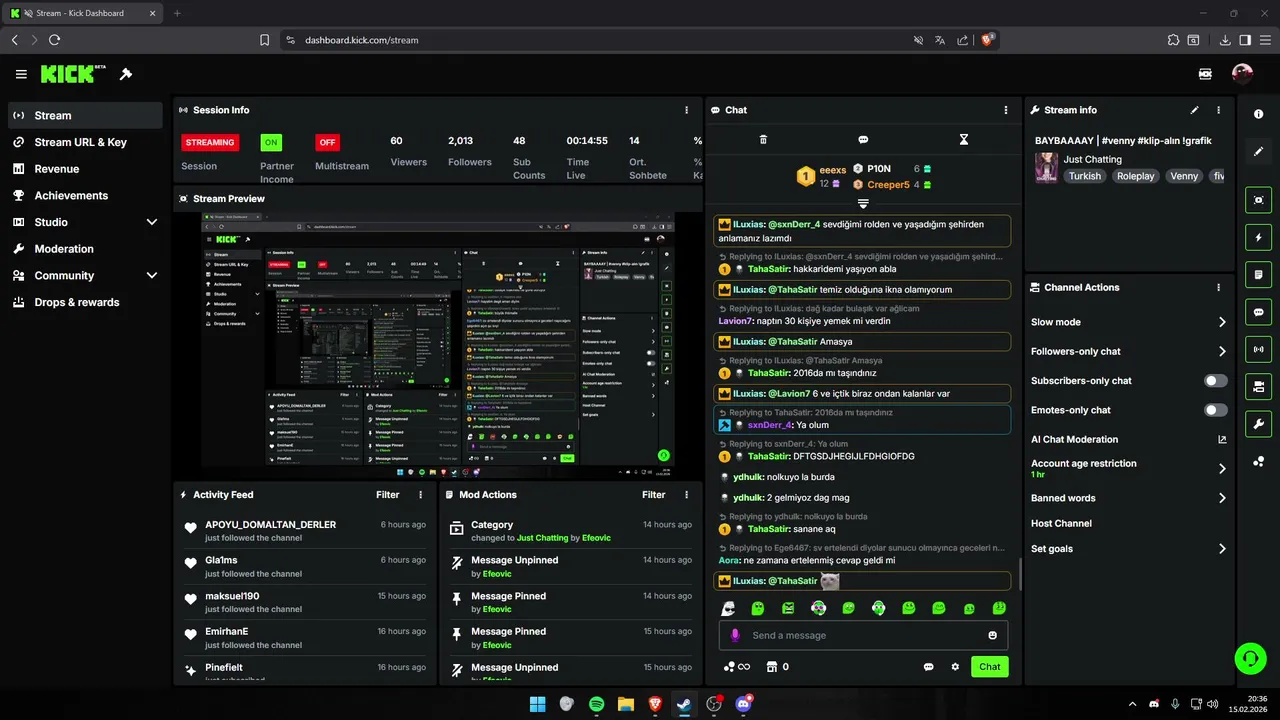Open Banned words chevron
This screenshot has width=1280, height=720.
pos(1222,498)
